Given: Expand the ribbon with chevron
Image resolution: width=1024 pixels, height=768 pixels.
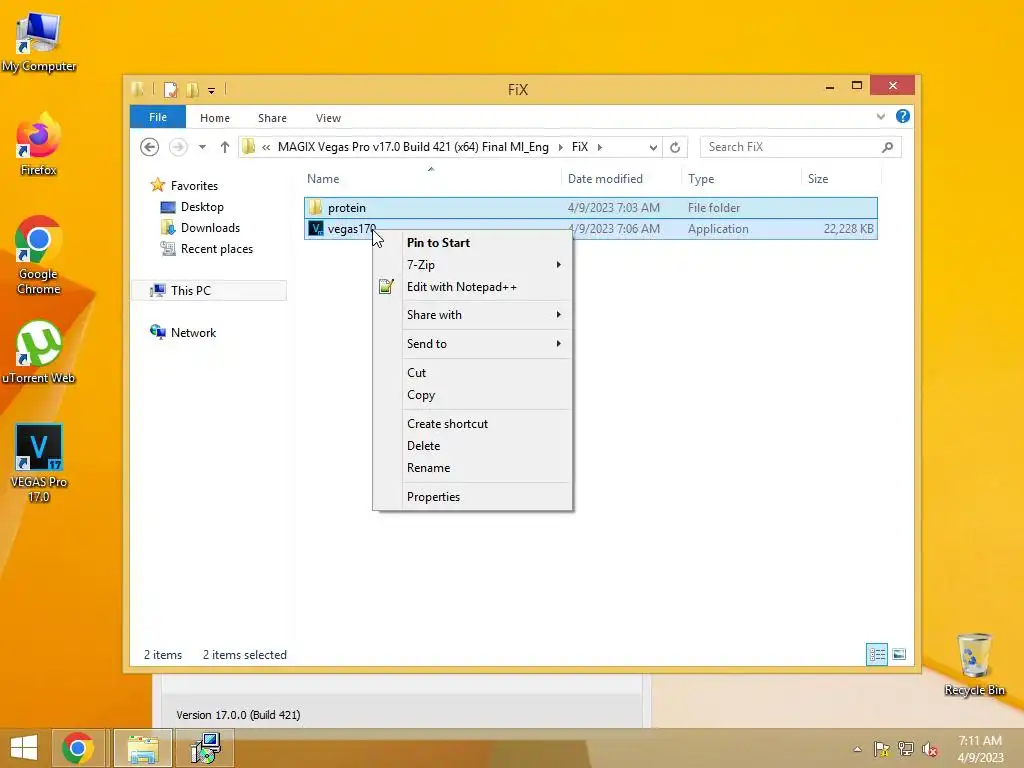Looking at the screenshot, I should 881,116.
